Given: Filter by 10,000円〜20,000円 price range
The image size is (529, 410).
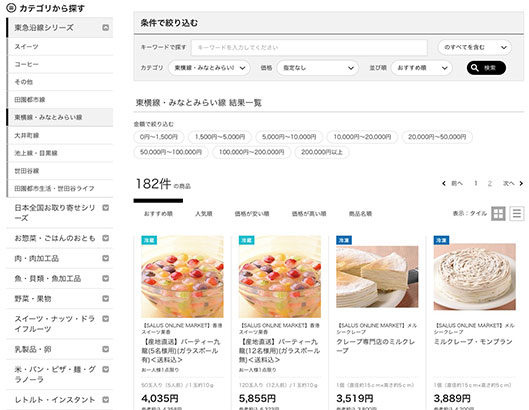Looking at the screenshot, I should (362, 137).
